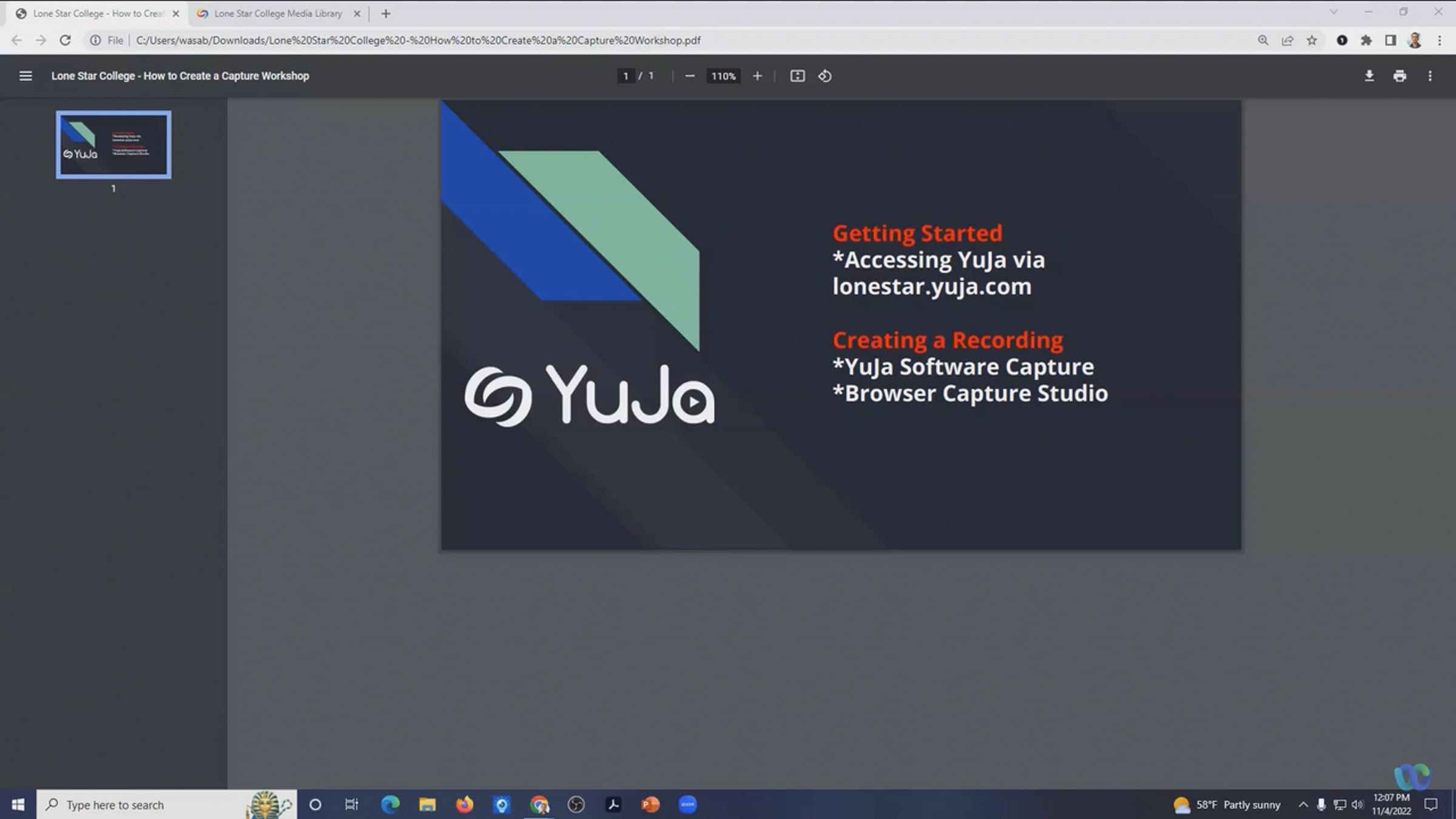Click the *YuJa Software Capture line
The image size is (1456, 819).
coord(963,366)
